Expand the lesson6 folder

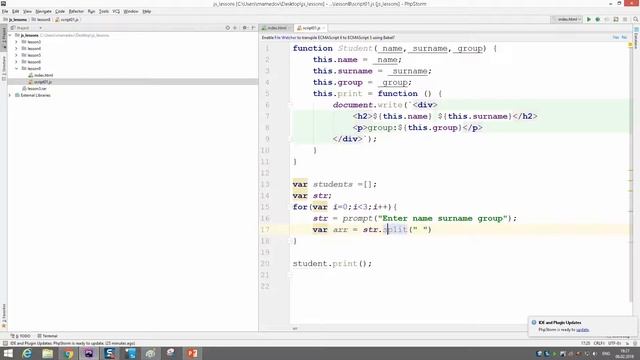pyautogui.click(x=16, y=62)
